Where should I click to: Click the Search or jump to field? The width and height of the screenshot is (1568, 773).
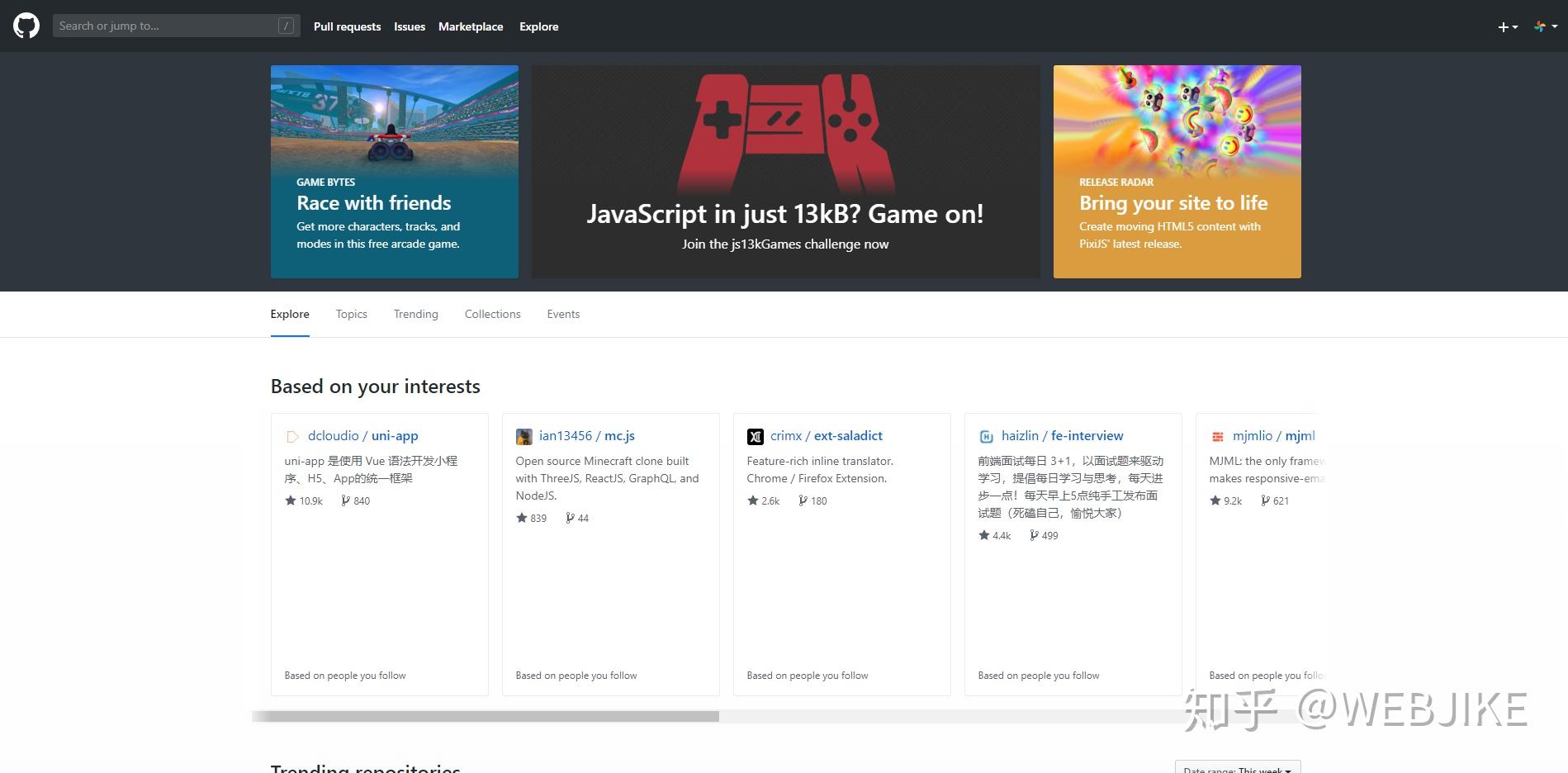click(x=165, y=26)
